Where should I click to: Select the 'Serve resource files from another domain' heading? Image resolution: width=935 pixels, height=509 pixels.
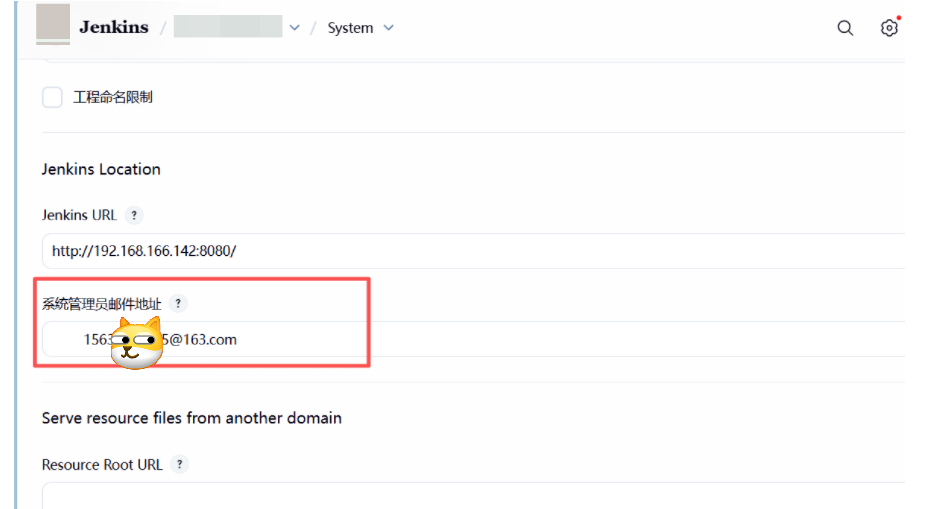tap(192, 418)
